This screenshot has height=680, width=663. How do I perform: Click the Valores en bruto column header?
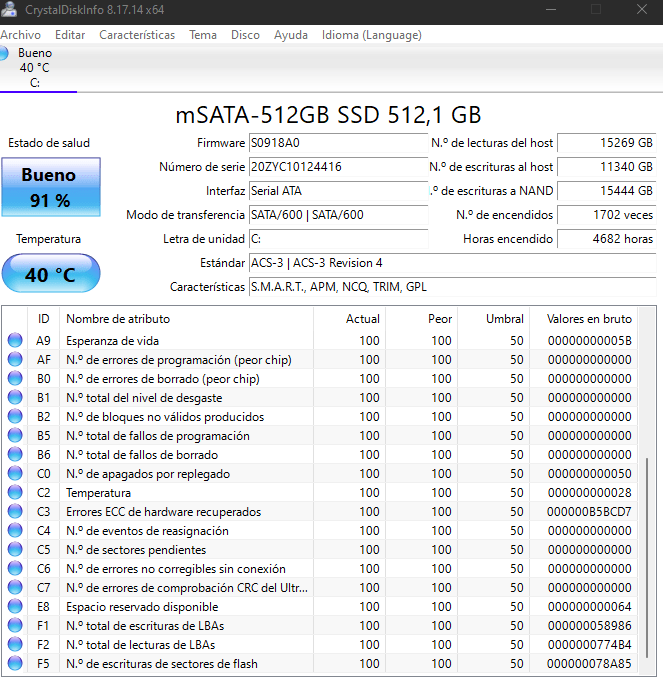[589, 319]
